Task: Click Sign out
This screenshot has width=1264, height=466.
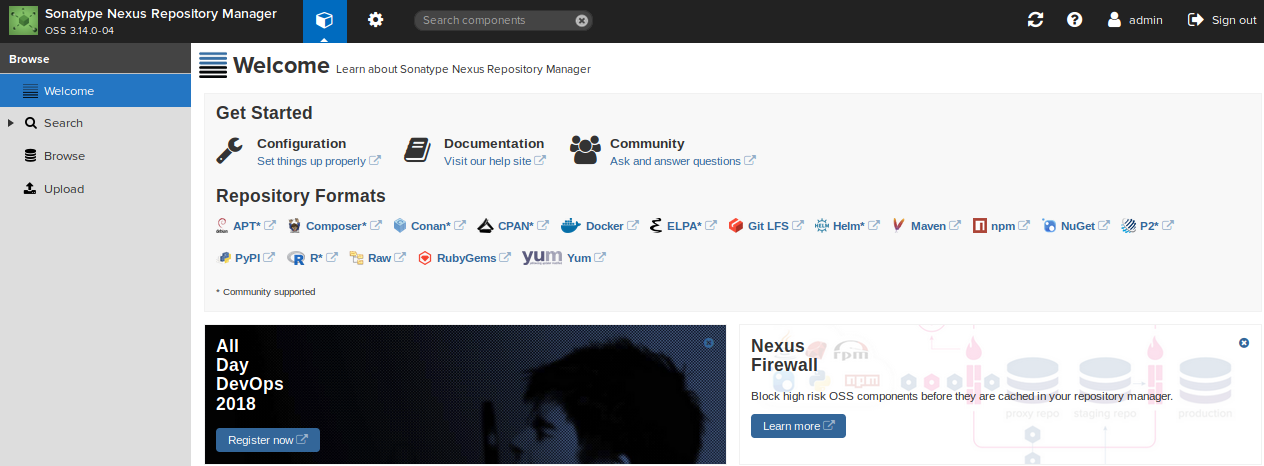Action: 1222,20
